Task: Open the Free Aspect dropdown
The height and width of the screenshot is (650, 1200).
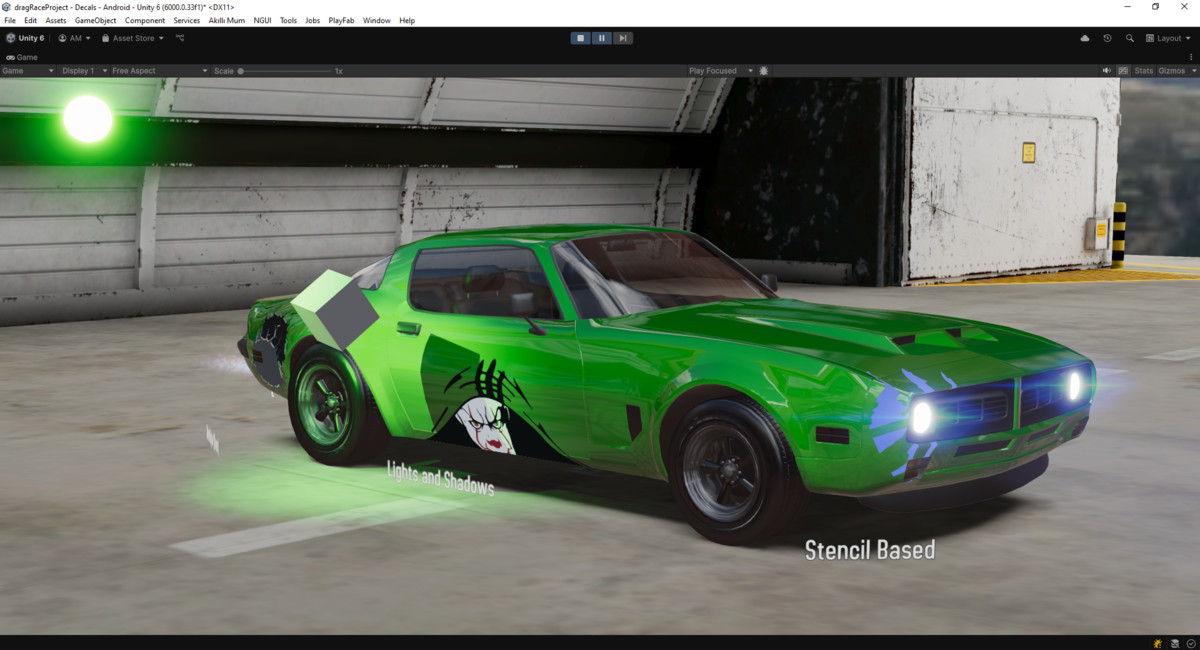Action: [x=160, y=71]
